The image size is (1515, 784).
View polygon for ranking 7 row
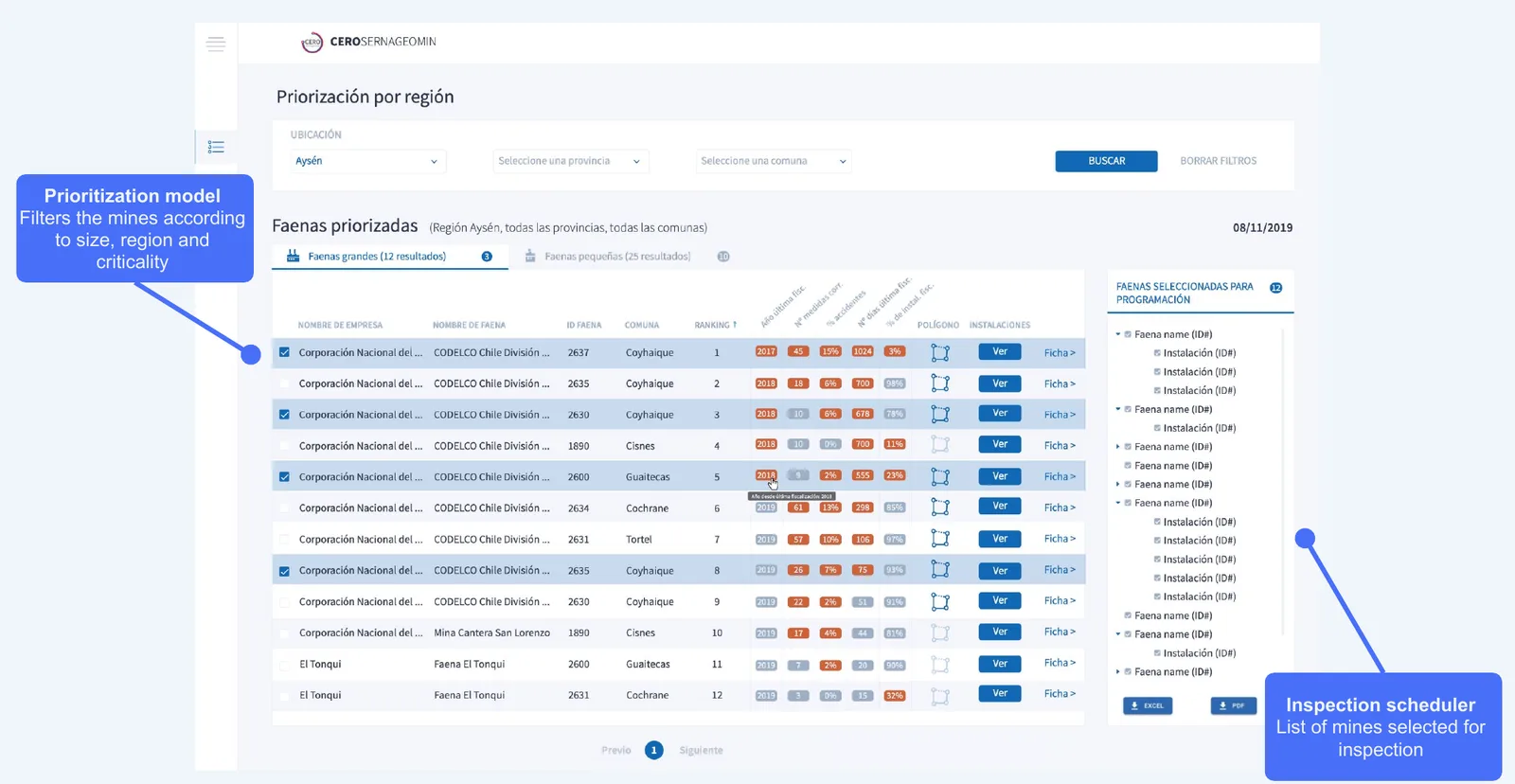[940, 539]
